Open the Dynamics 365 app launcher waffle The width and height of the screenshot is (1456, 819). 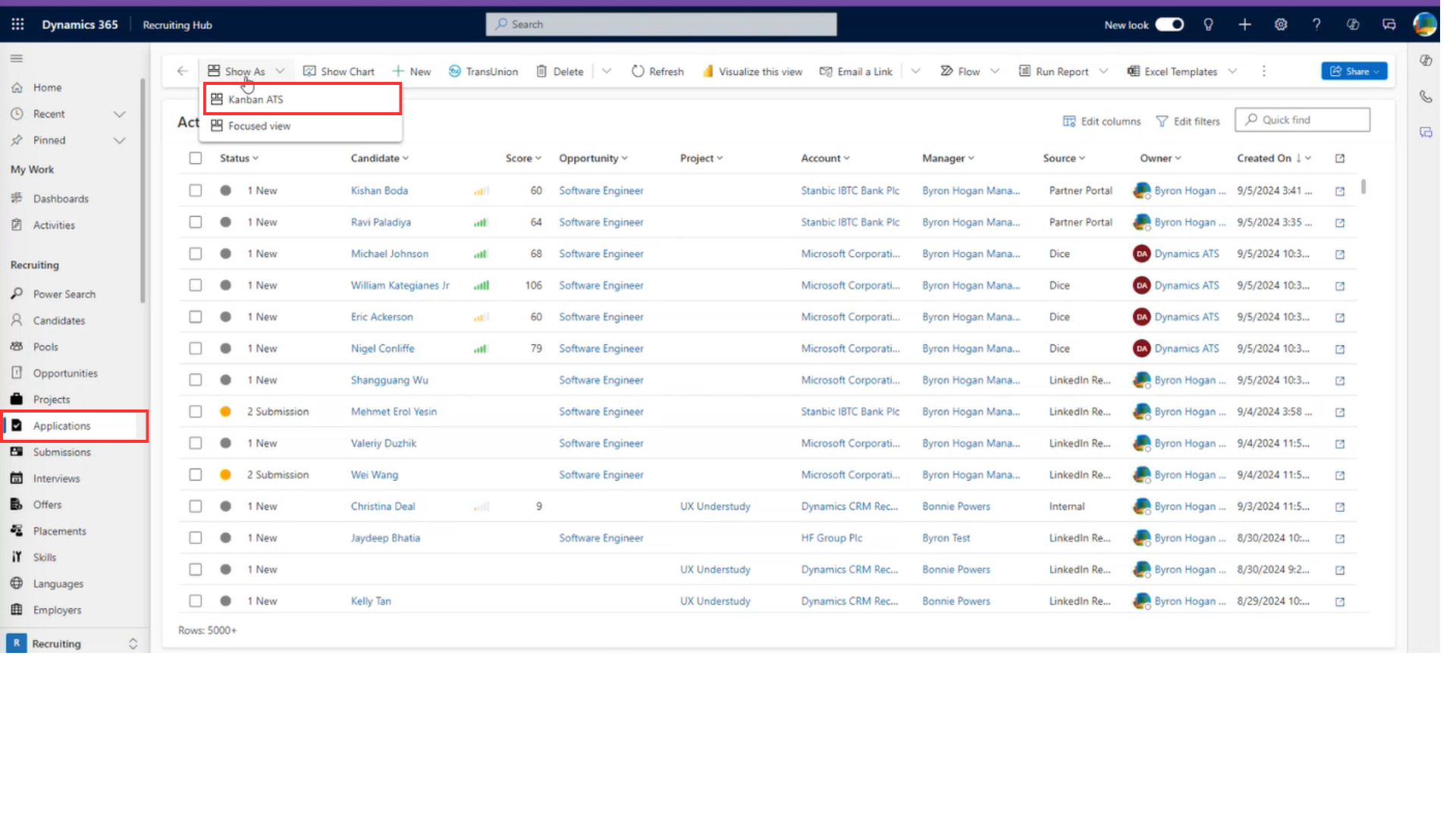tap(17, 24)
